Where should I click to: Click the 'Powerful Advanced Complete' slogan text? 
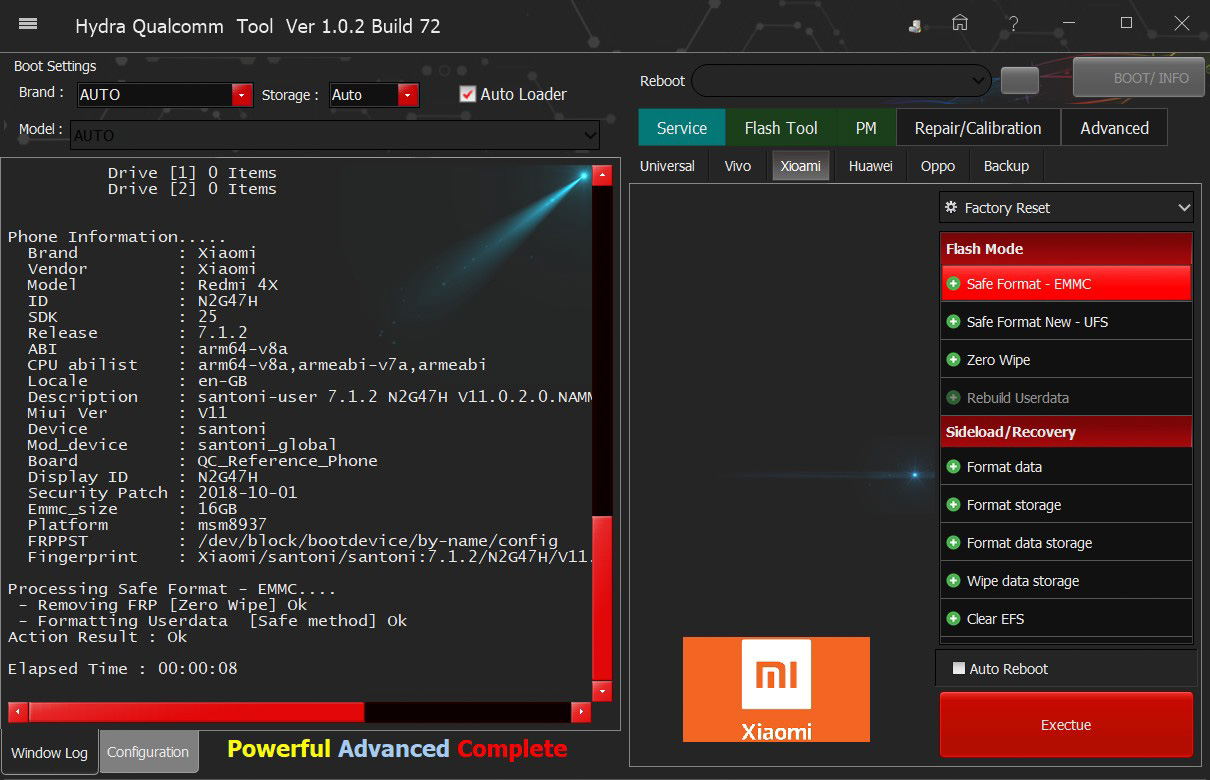point(397,749)
